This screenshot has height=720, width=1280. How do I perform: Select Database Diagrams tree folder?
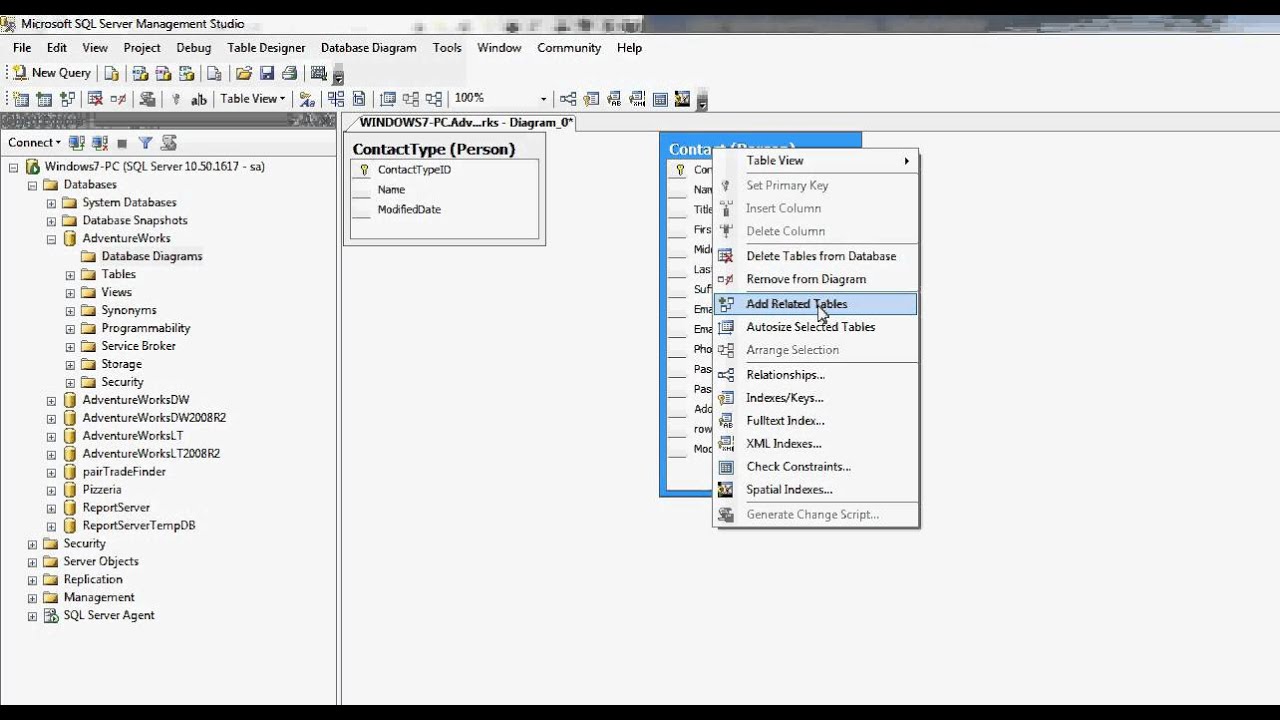[152, 257]
